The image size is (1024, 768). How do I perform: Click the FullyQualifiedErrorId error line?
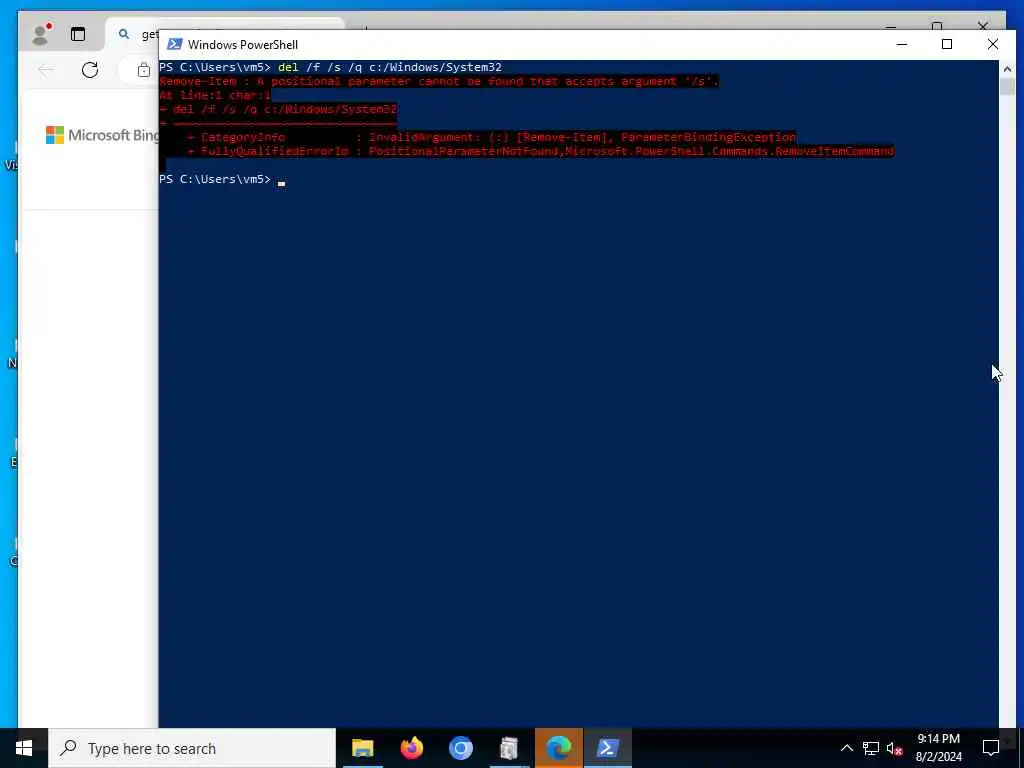pyautogui.click(x=541, y=151)
